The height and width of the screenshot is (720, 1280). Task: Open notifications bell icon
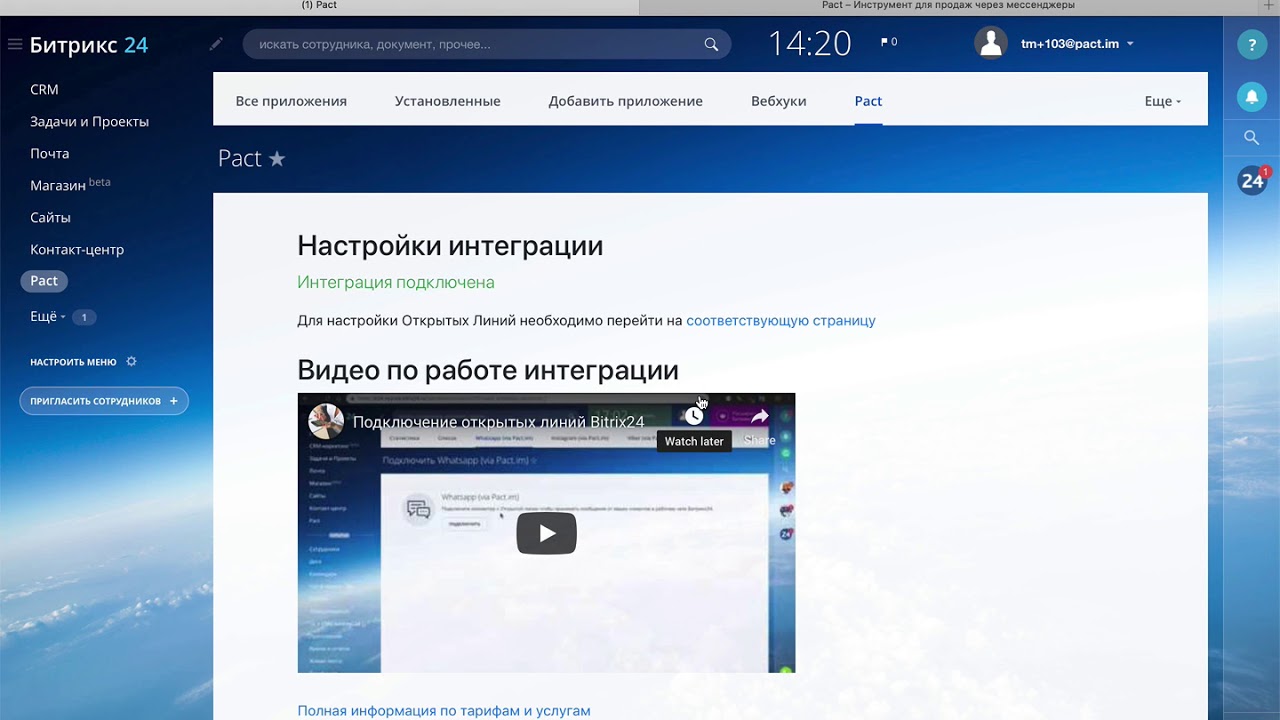[1252, 96]
